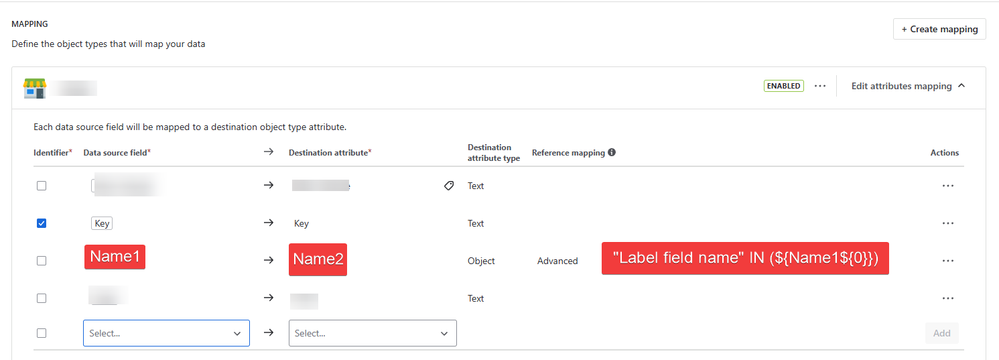
Task: Open the mapping's three-dot menu beside ENABLED
Action: (820, 86)
